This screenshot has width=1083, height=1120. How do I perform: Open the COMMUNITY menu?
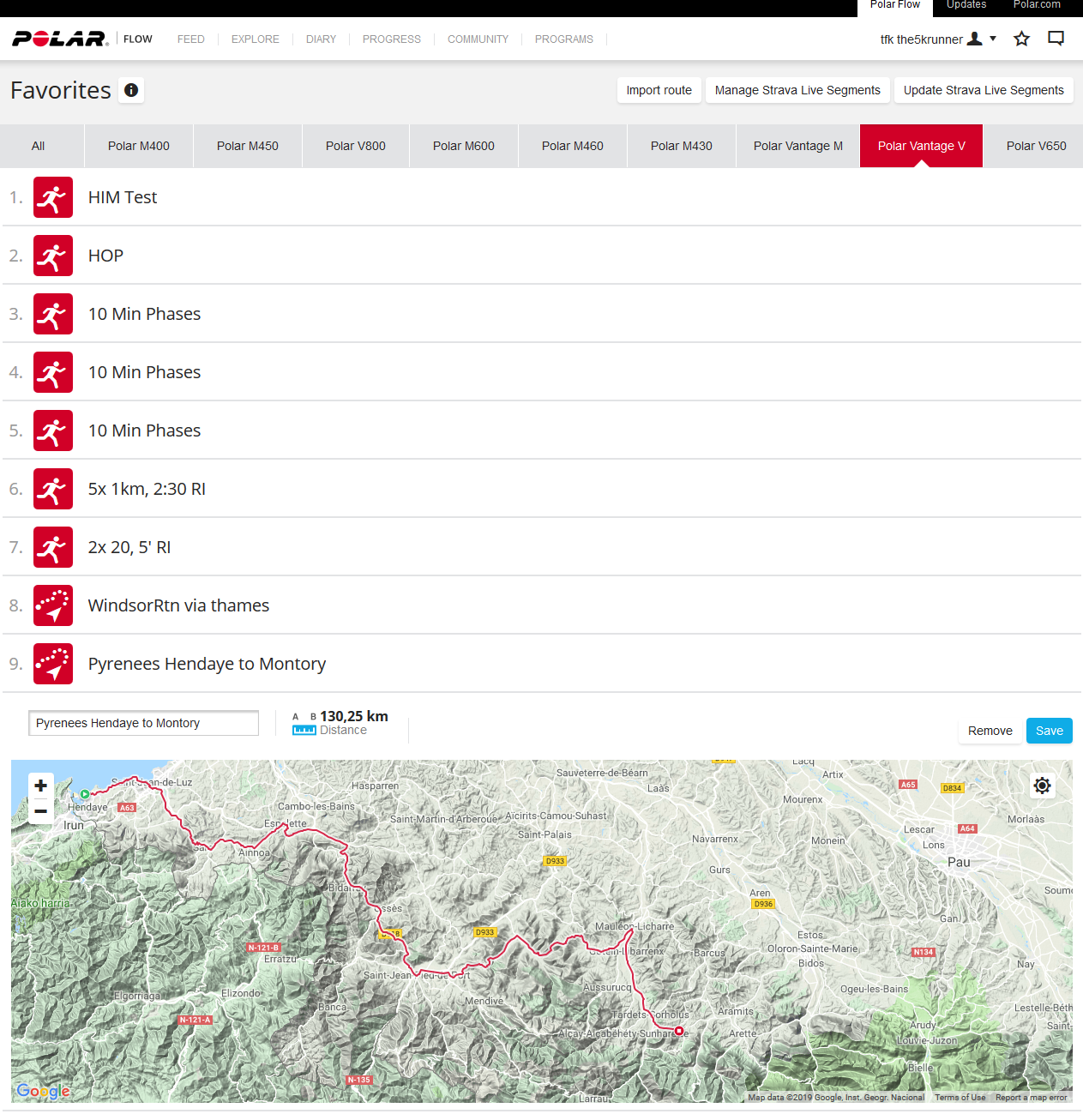478,39
